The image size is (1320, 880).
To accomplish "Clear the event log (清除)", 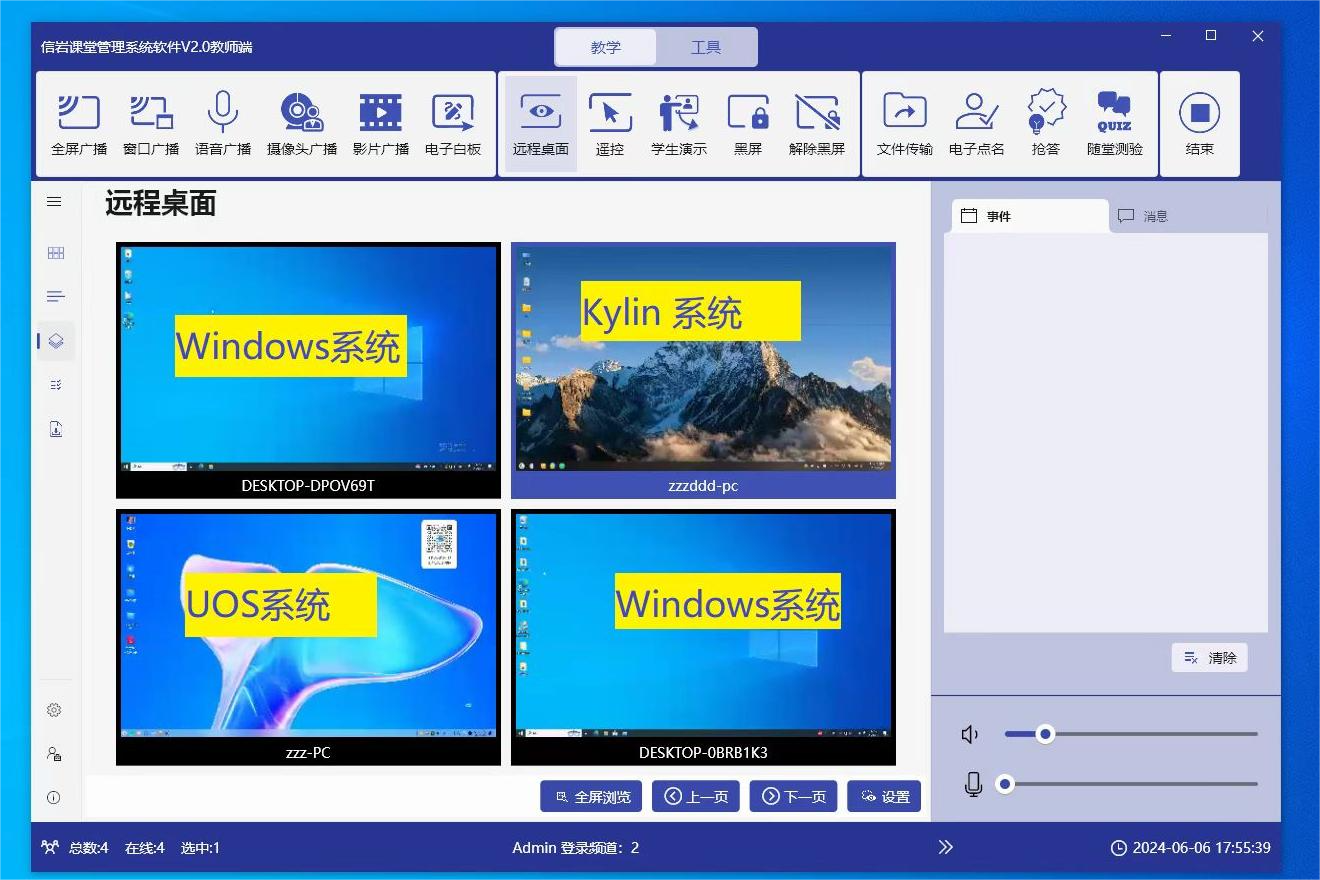I will pos(1210,658).
